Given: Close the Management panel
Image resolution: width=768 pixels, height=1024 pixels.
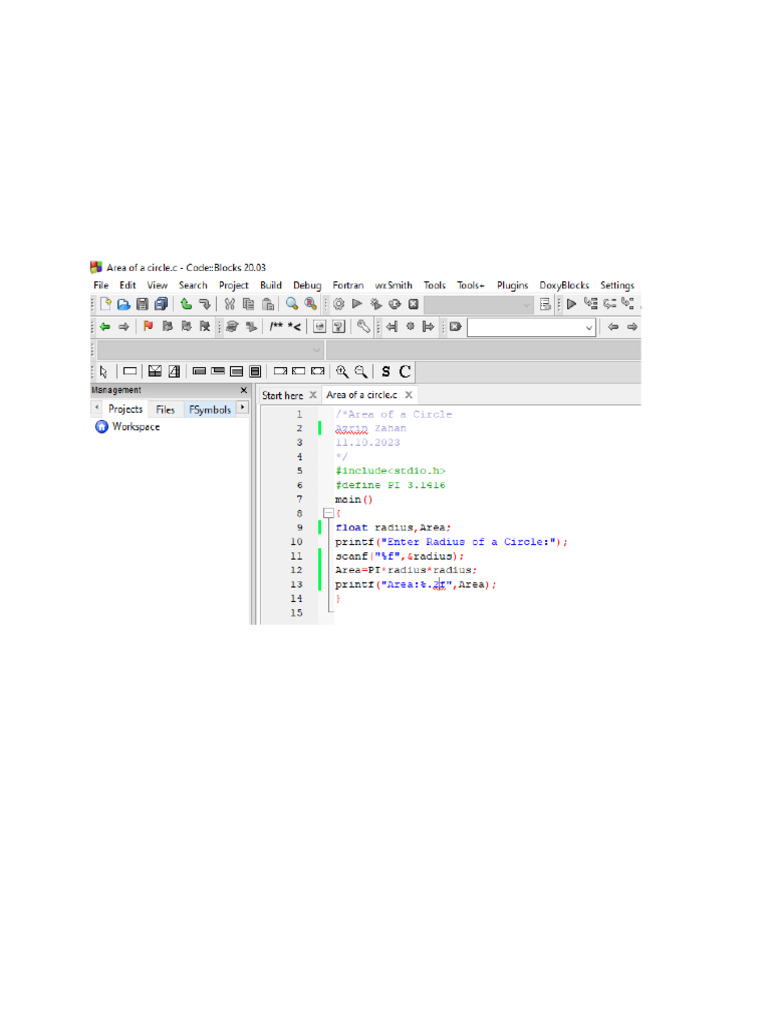Looking at the screenshot, I should point(244,390).
